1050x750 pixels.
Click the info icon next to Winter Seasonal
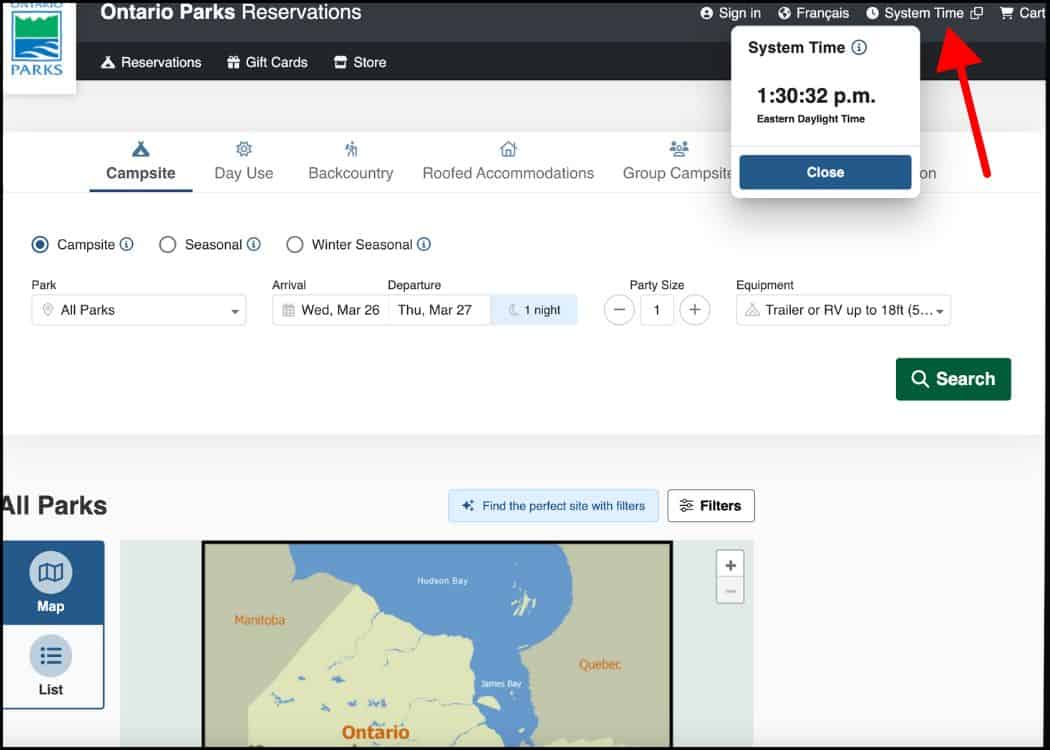[424, 244]
